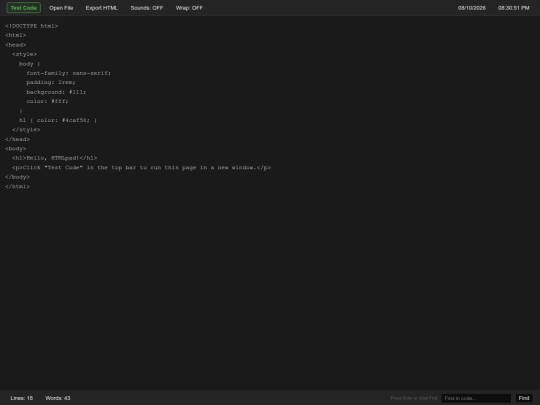Place cursor on the background #111 line

point(56,92)
